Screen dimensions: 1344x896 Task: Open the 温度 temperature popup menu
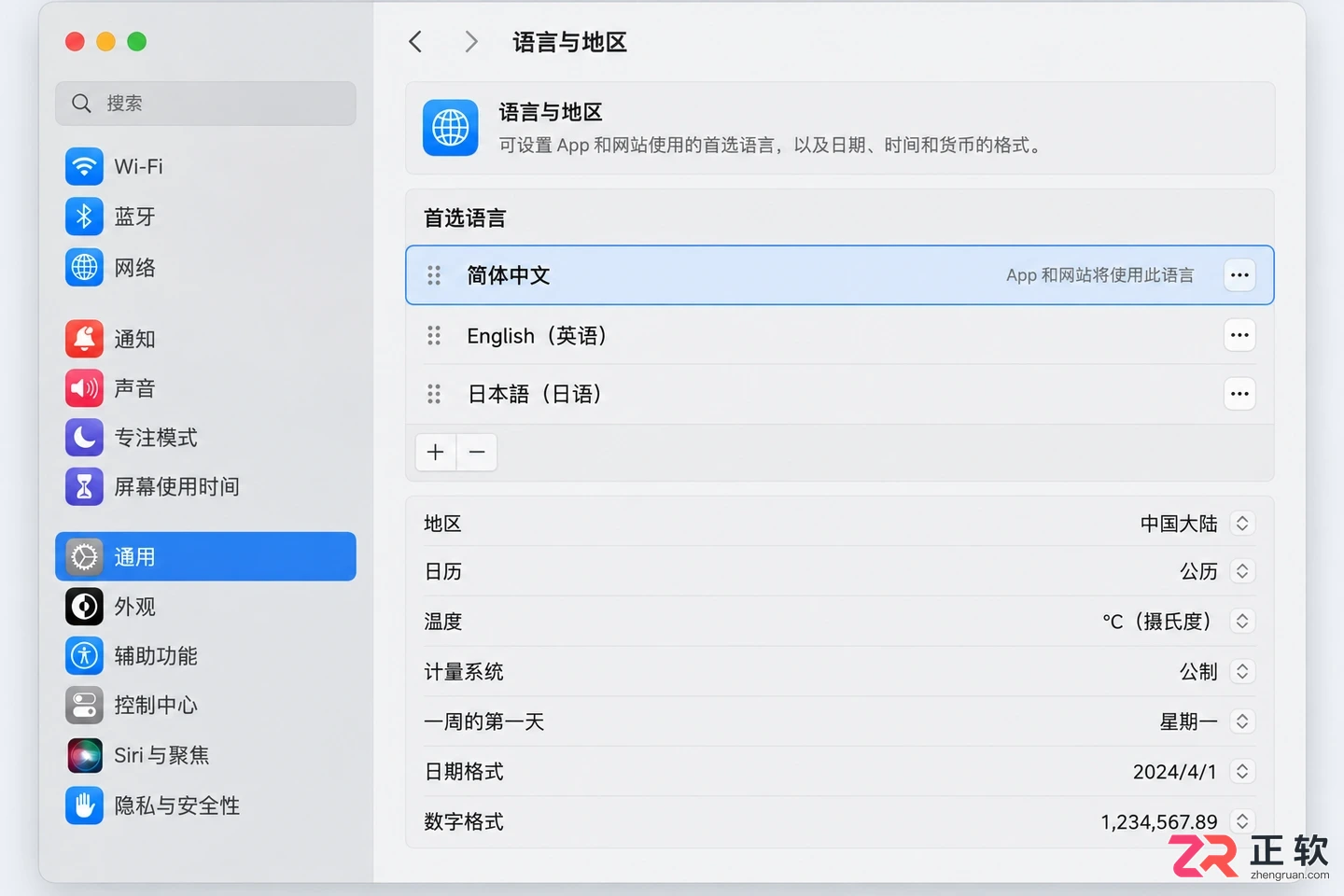coord(1241,621)
